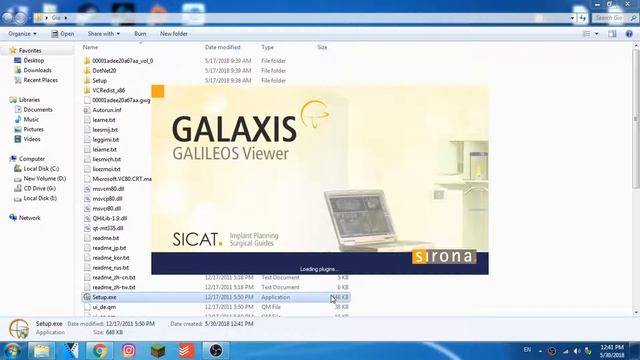This screenshot has width=640, height=360.
Task: Select the 00001adee20a67aa_vol_0 folder
Action: point(122,61)
